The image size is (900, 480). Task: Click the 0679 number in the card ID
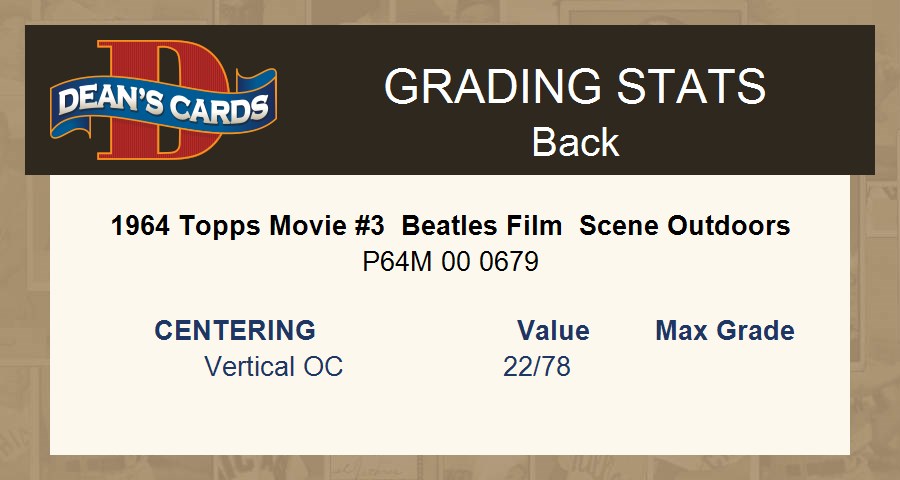click(510, 262)
